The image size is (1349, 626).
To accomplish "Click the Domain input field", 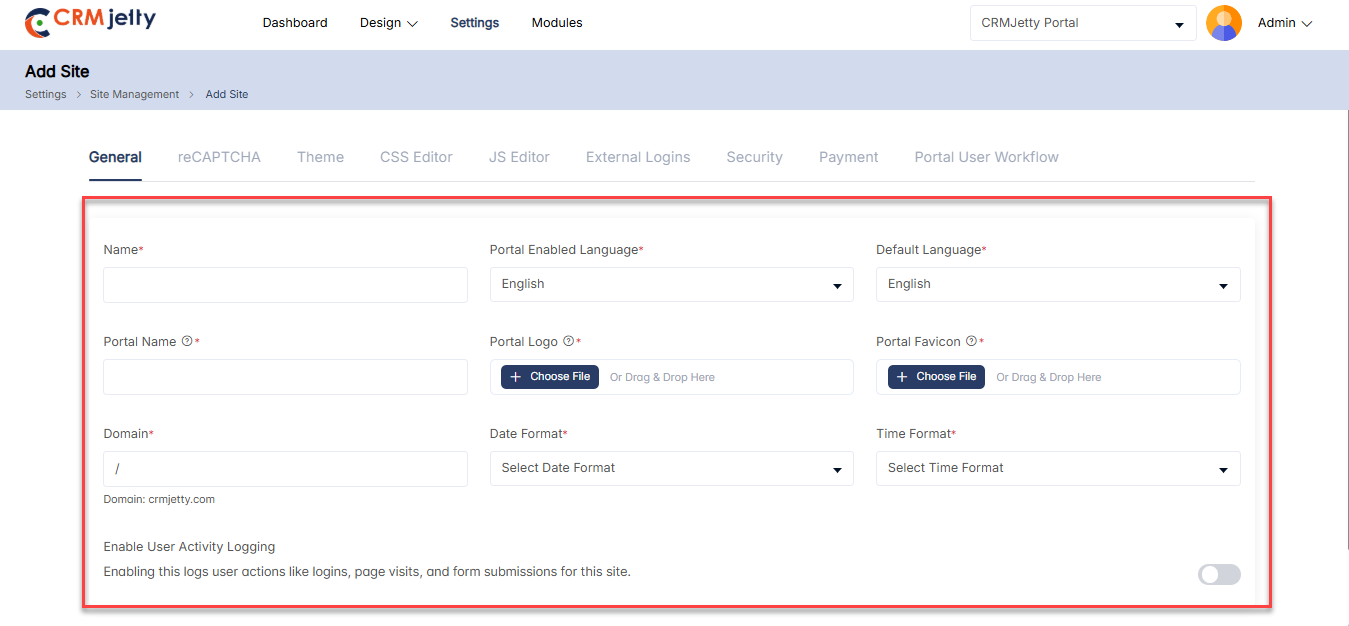I will 285,469.
